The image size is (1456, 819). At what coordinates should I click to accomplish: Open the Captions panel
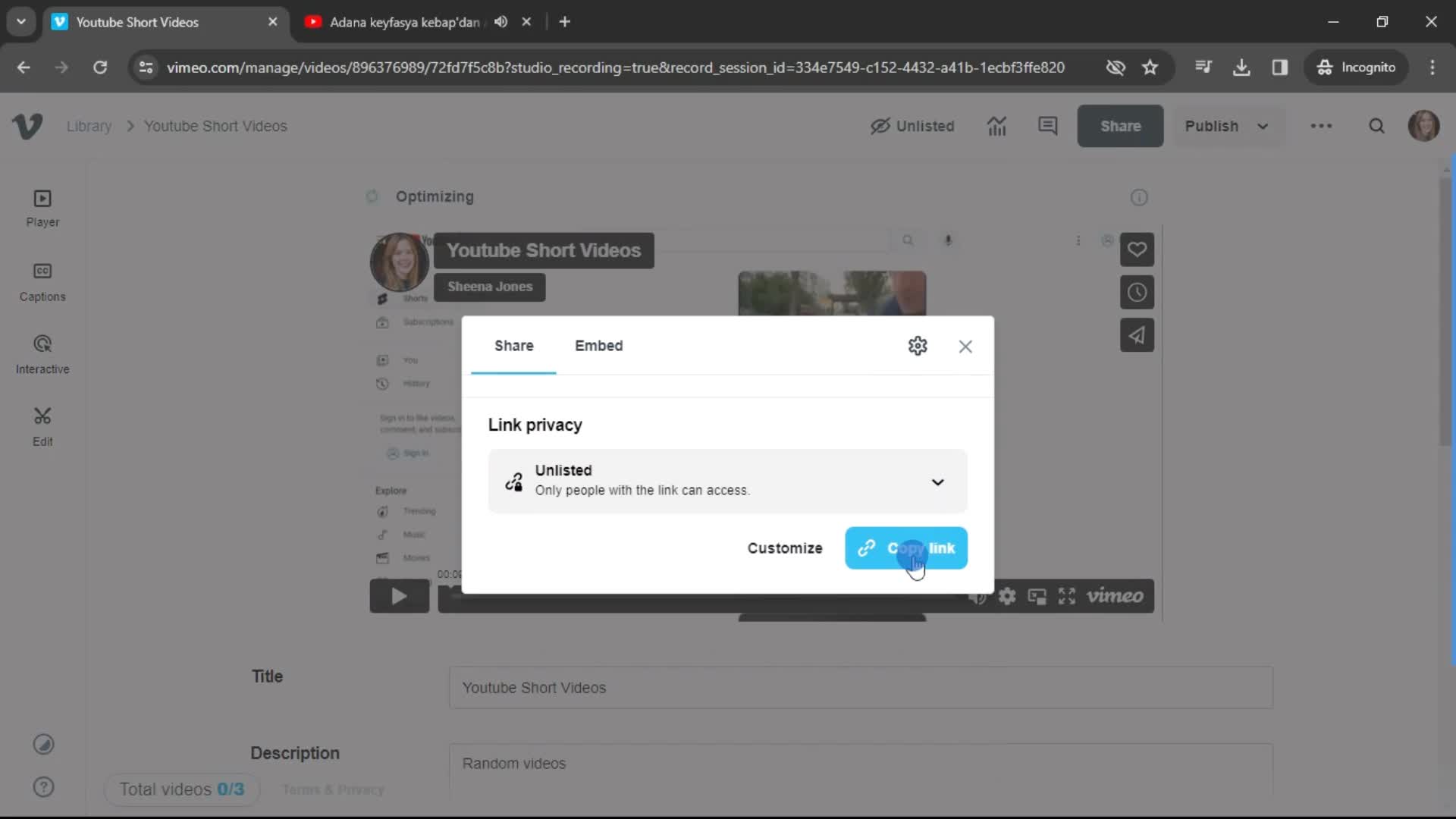tap(43, 282)
